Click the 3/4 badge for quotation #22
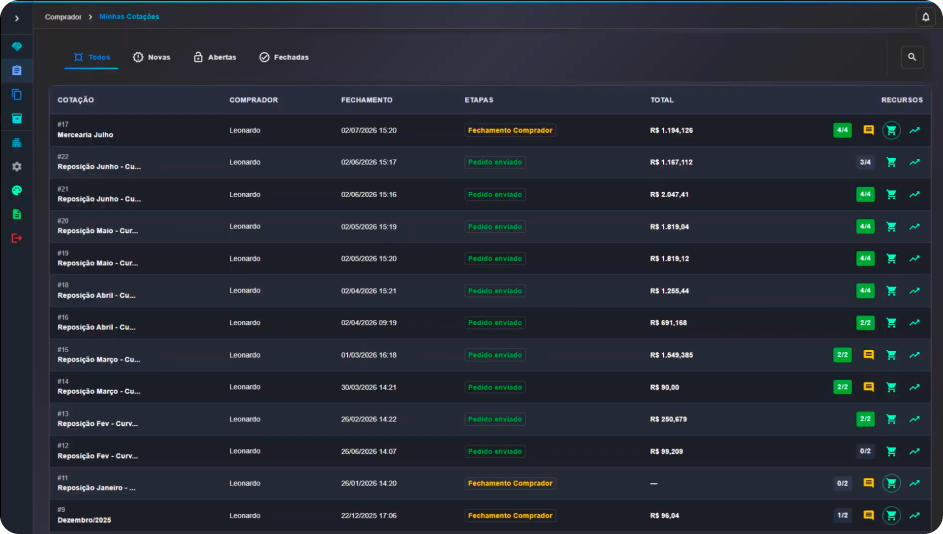 coord(865,162)
